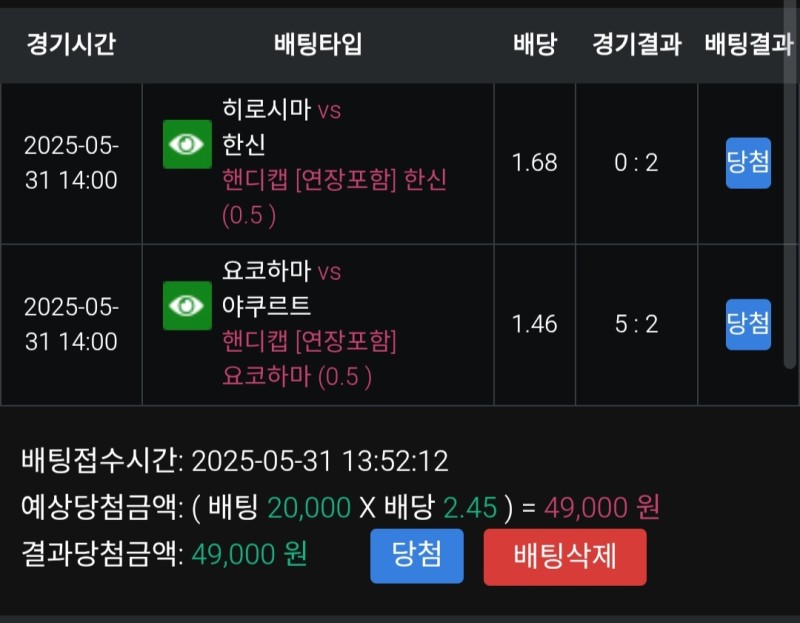This screenshot has height=623, width=800.
Task: Click the 당첨 badge in the 요코하마 row
Action: coord(748,324)
